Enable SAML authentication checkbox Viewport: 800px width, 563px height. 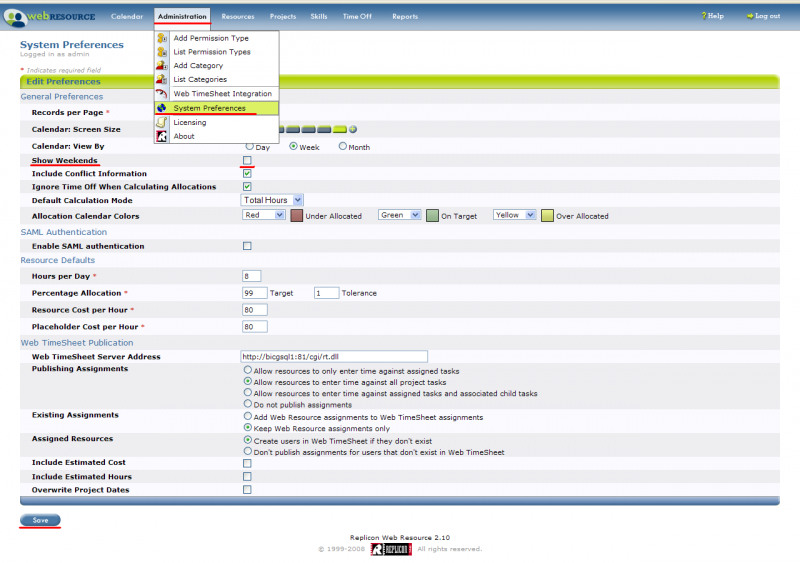pyautogui.click(x=247, y=246)
